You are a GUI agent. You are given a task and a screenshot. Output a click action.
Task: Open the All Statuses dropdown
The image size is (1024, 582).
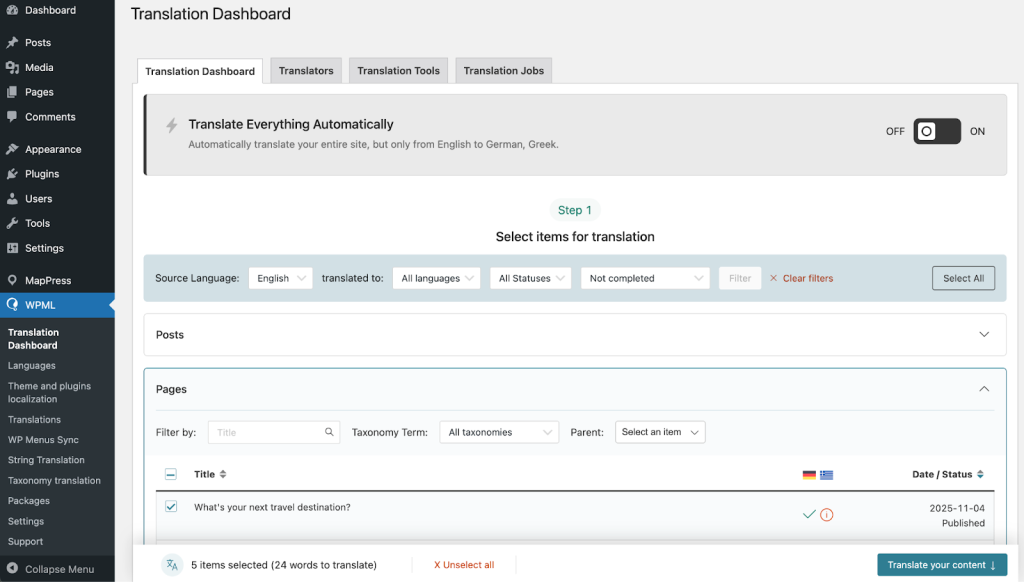530,278
